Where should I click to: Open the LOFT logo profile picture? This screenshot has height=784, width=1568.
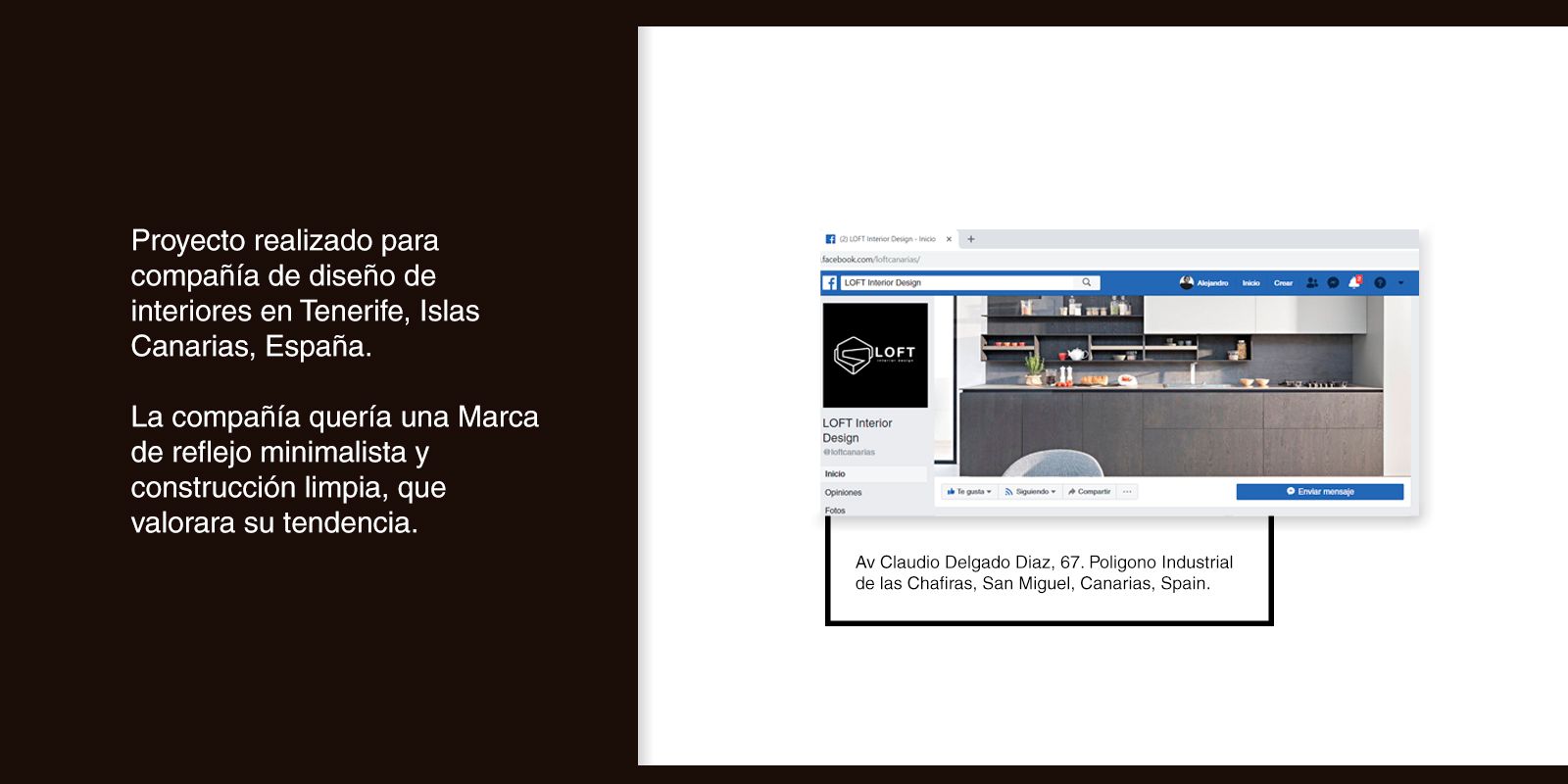pyautogui.click(x=875, y=355)
